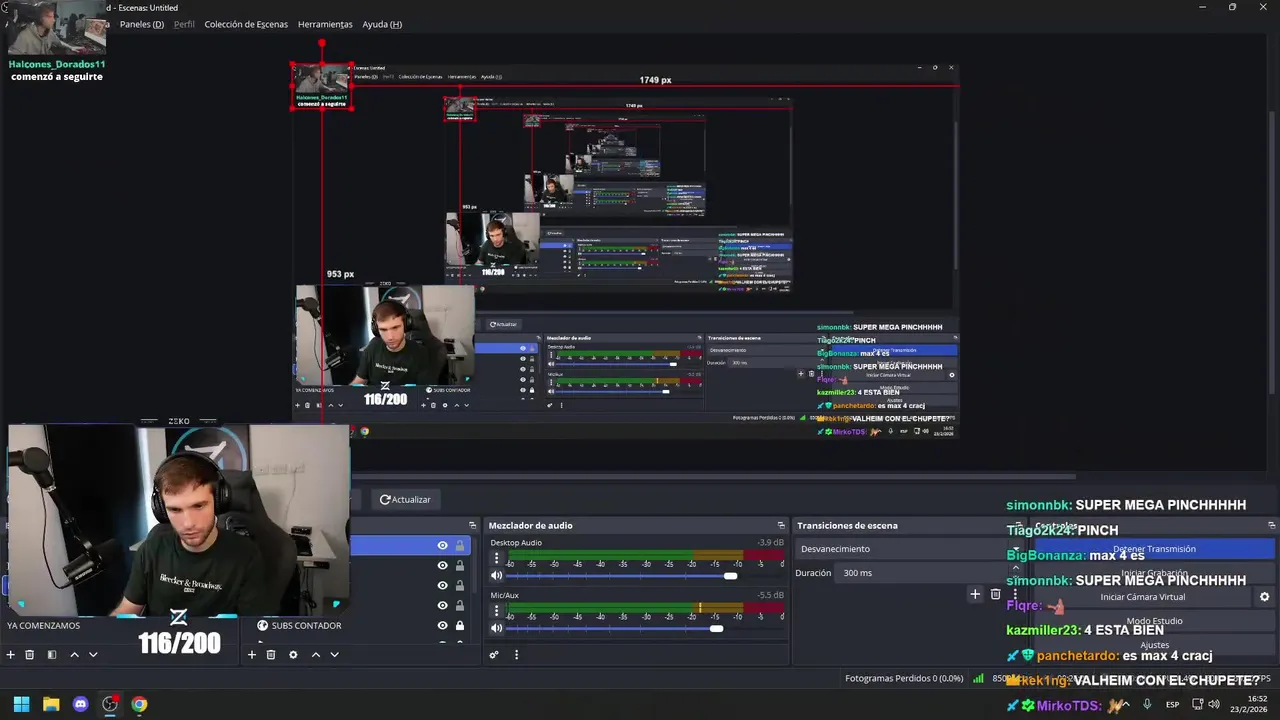This screenshot has width=1280, height=720.
Task: Open the Herramientas menu
Action: pos(325,24)
